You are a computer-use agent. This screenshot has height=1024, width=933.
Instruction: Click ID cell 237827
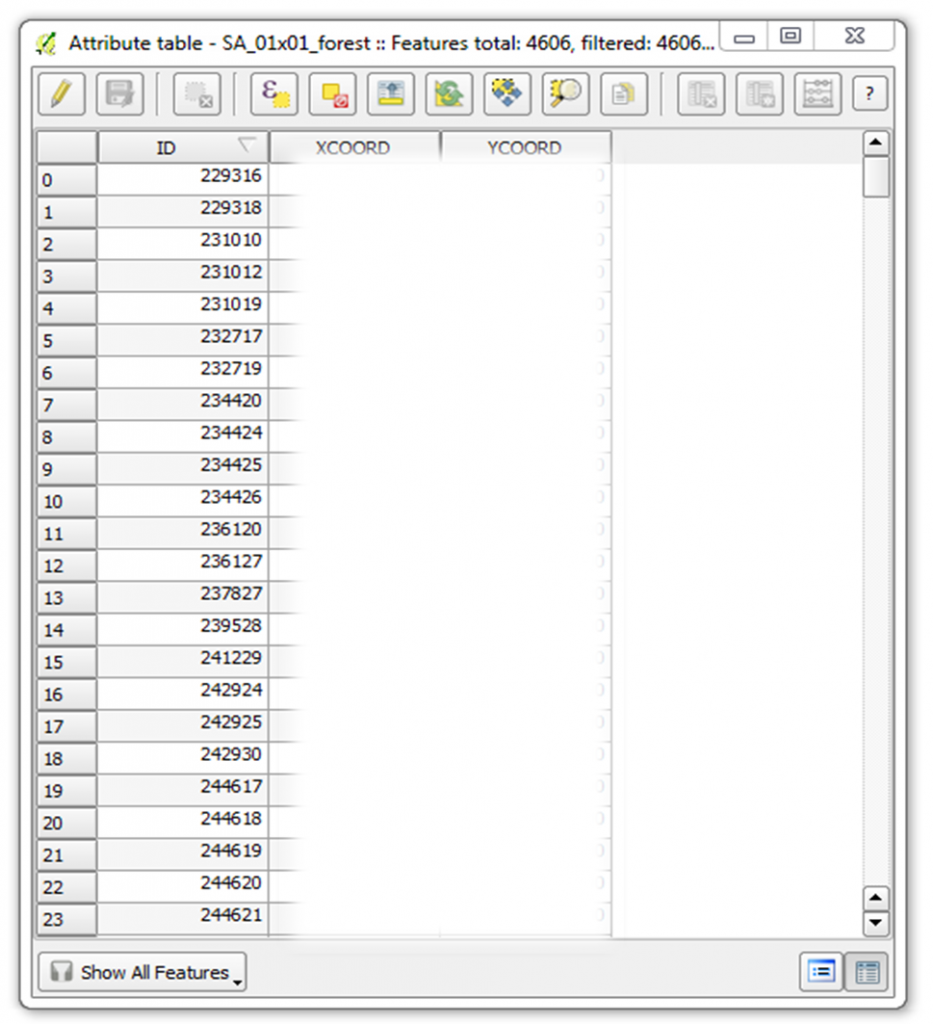[183, 597]
